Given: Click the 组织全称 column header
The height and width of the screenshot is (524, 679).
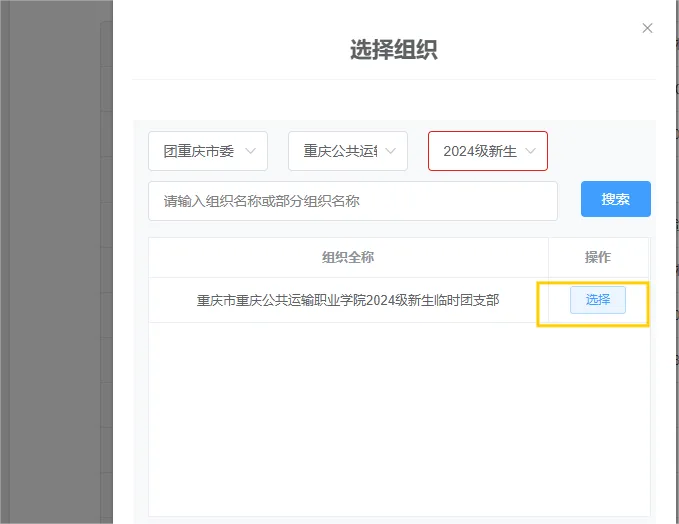Looking at the screenshot, I should 348,257.
